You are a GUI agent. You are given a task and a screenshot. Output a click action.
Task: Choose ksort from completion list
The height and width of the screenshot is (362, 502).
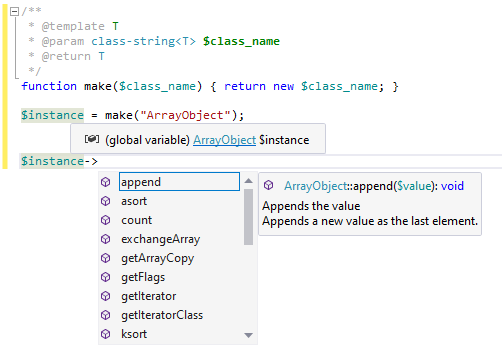pos(134,334)
